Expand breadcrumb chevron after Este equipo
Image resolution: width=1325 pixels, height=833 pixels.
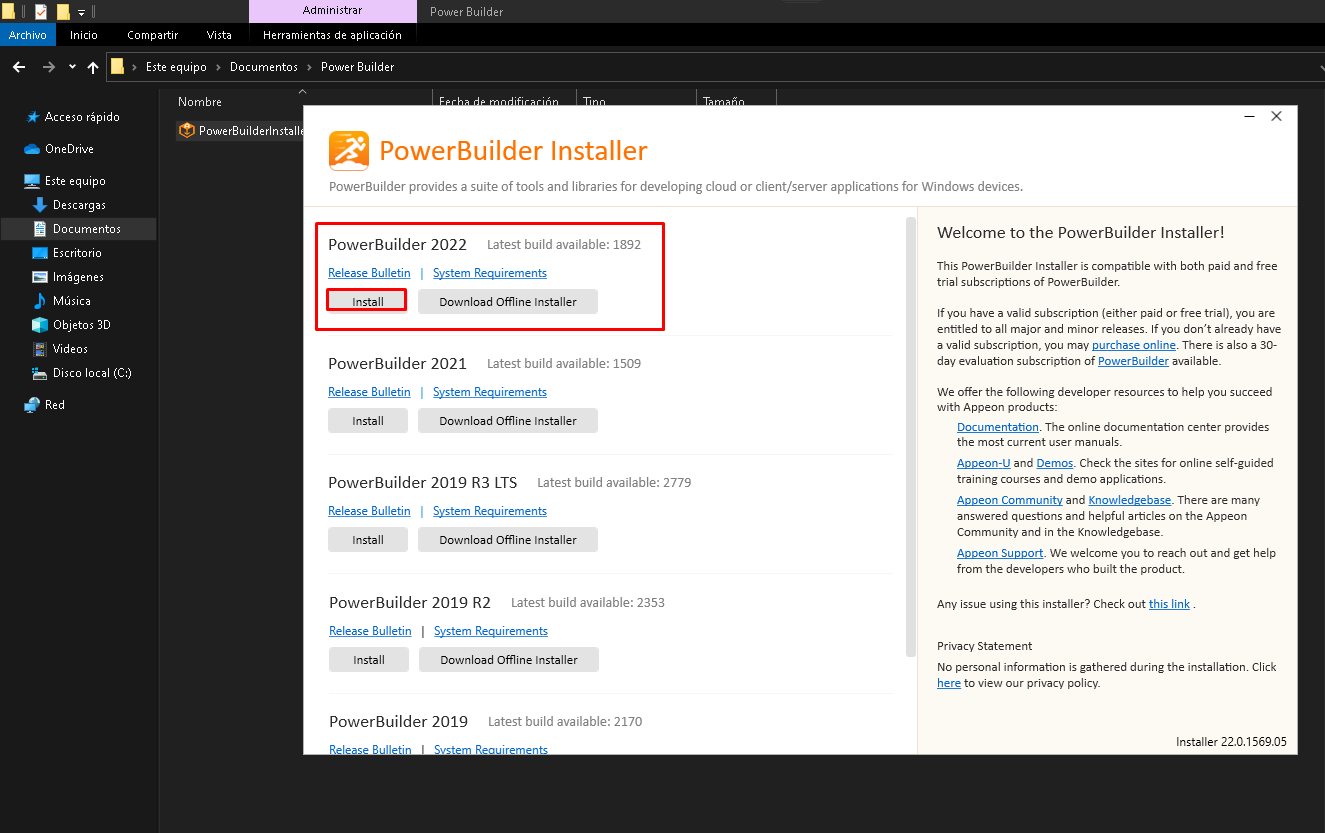point(218,67)
